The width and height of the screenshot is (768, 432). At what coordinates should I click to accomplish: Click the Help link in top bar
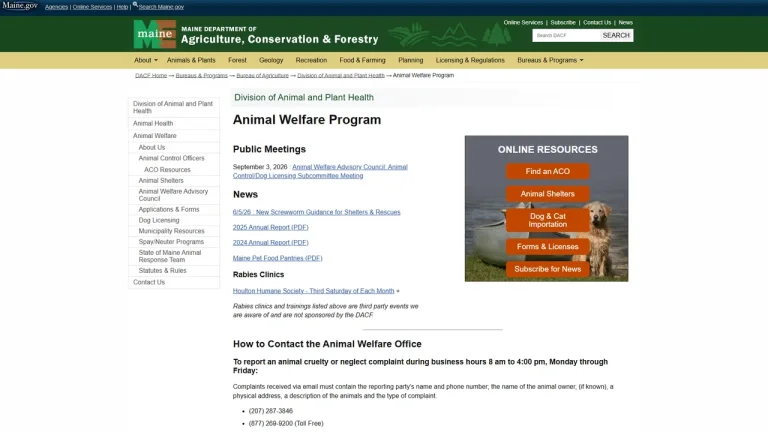(122, 7)
